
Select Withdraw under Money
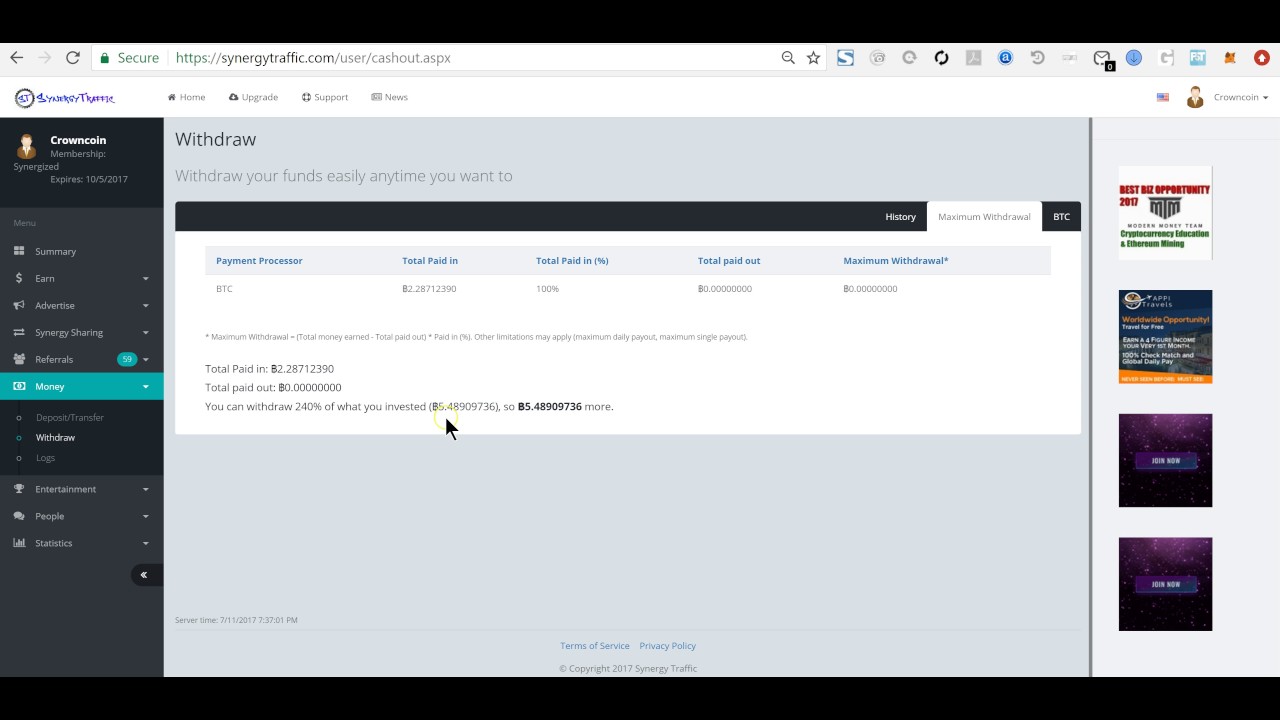point(55,438)
